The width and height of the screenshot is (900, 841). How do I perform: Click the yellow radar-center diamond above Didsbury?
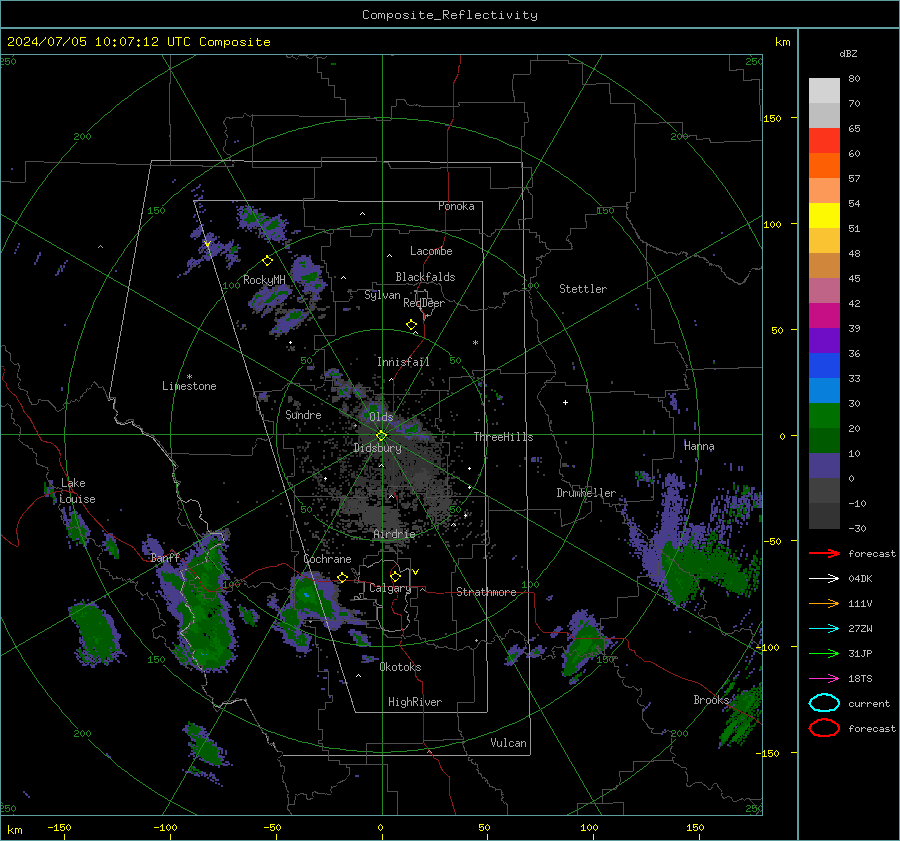(381, 436)
